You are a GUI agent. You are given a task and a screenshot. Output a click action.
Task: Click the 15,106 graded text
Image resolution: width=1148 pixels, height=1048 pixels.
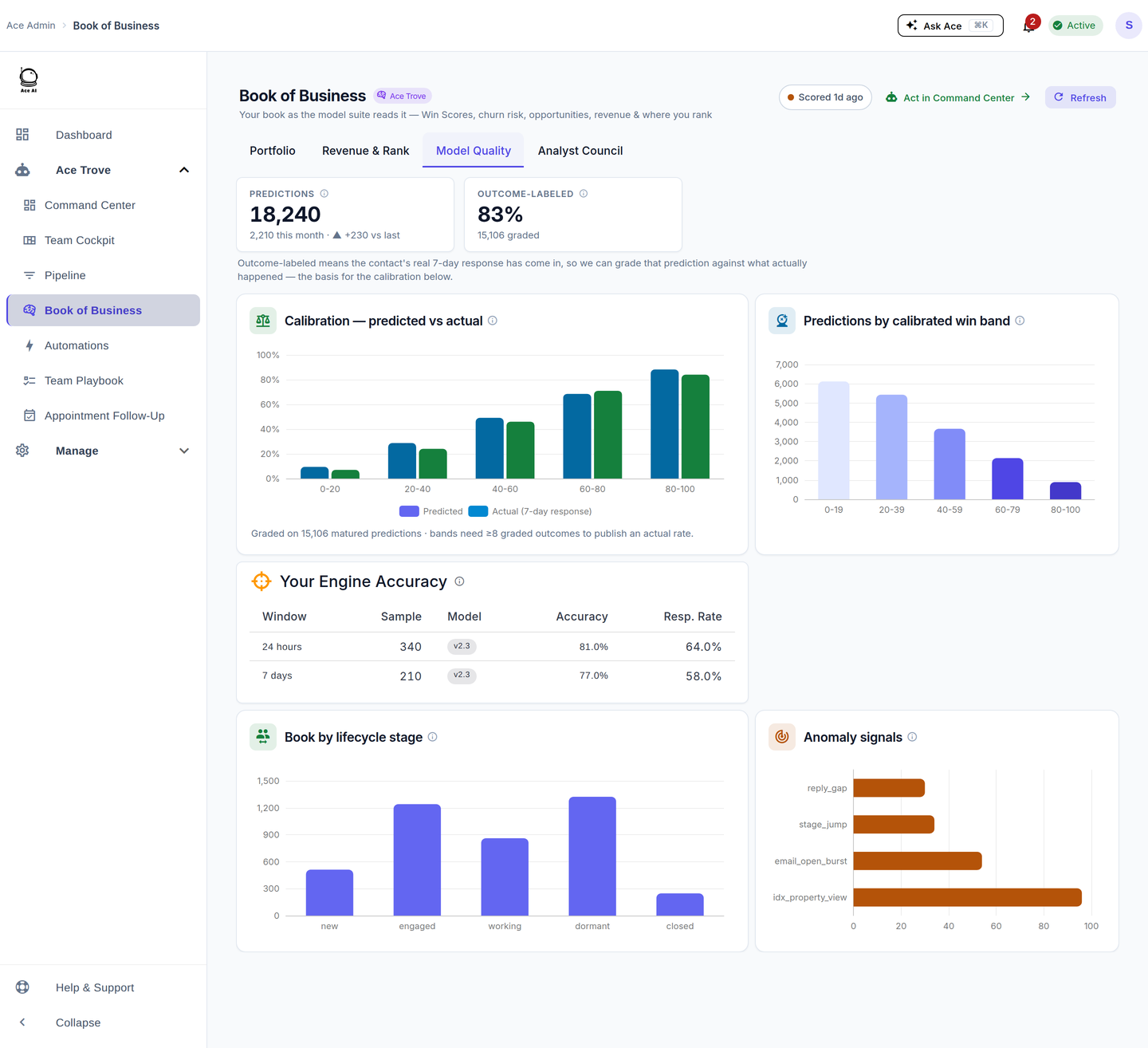509,235
